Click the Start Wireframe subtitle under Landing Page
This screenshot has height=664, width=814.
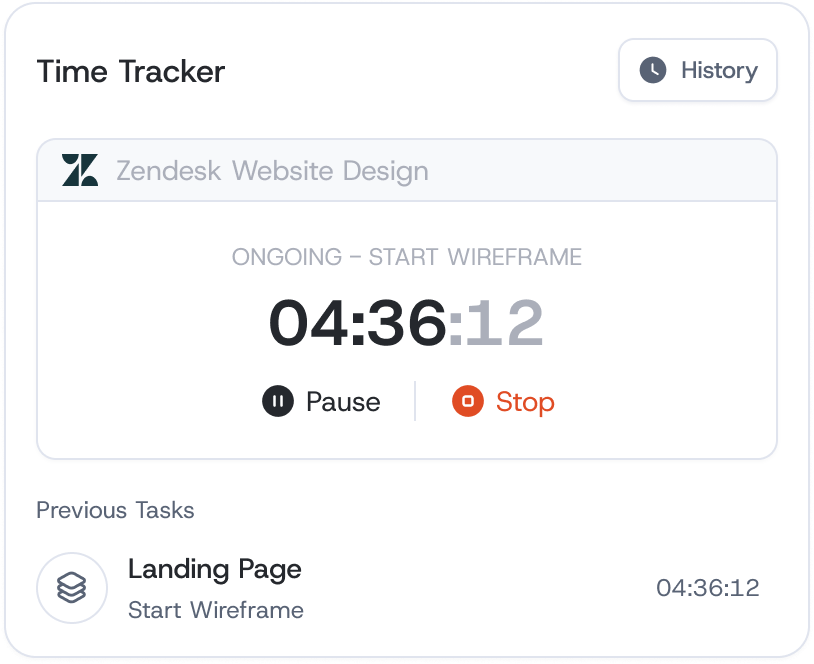(x=216, y=609)
